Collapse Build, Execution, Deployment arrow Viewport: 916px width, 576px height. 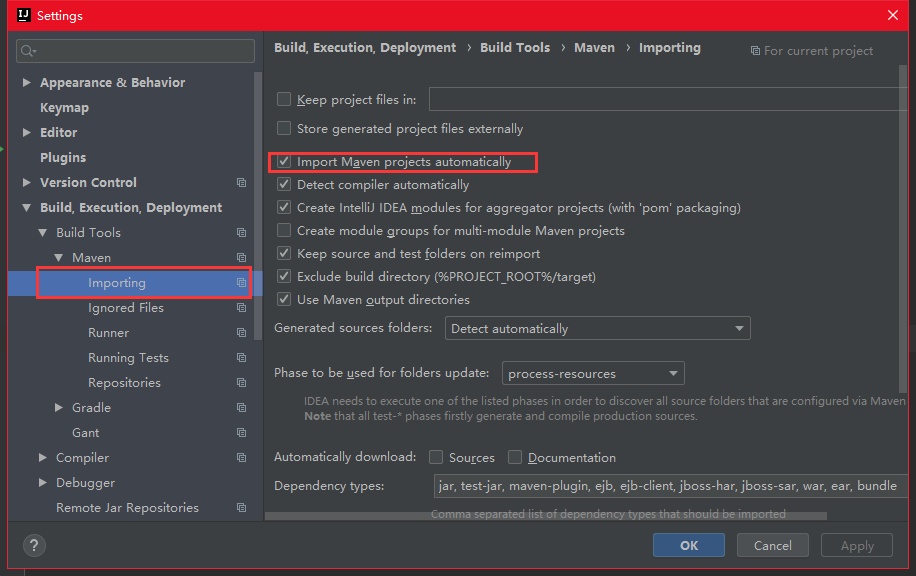(x=26, y=207)
